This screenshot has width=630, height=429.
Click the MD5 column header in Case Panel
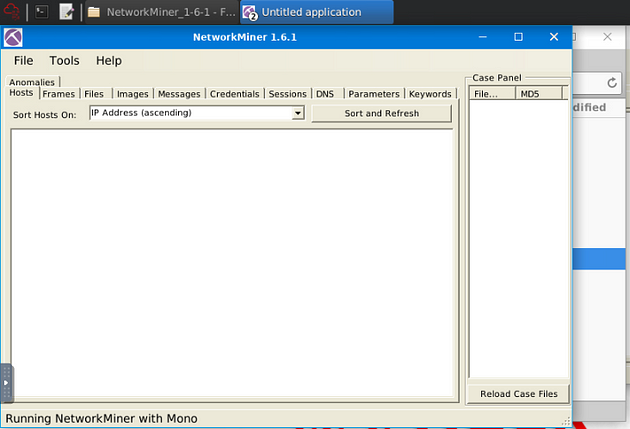point(539,94)
